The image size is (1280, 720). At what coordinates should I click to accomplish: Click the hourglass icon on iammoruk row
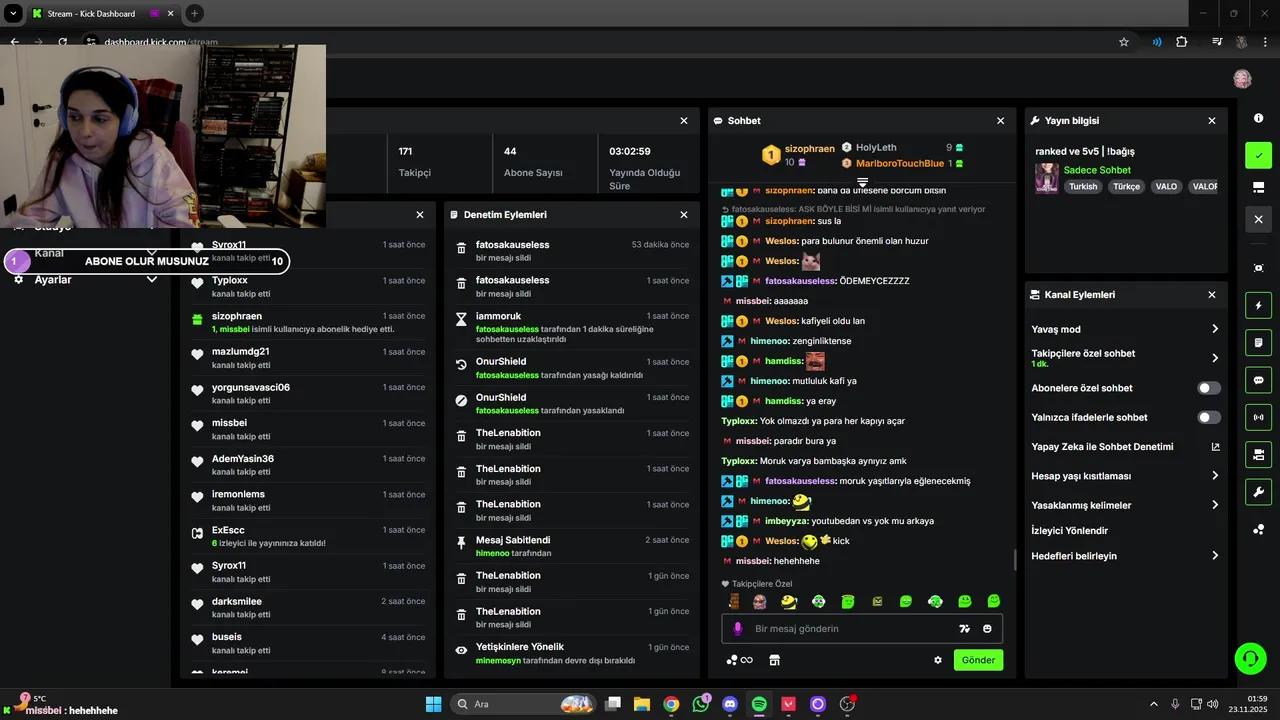[x=461, y=320]
